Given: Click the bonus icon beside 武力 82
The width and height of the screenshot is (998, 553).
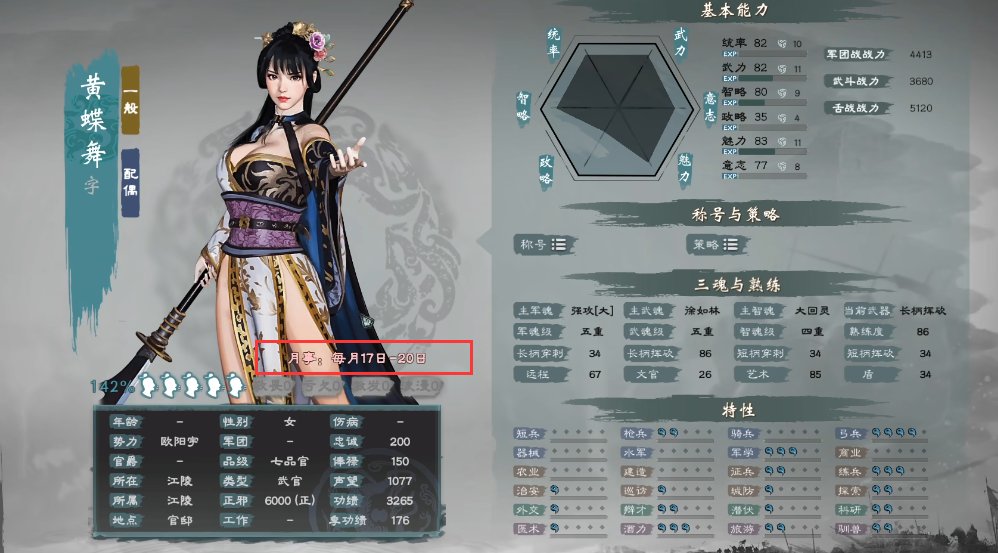Looking at the screenshot, I should [782, 68].
